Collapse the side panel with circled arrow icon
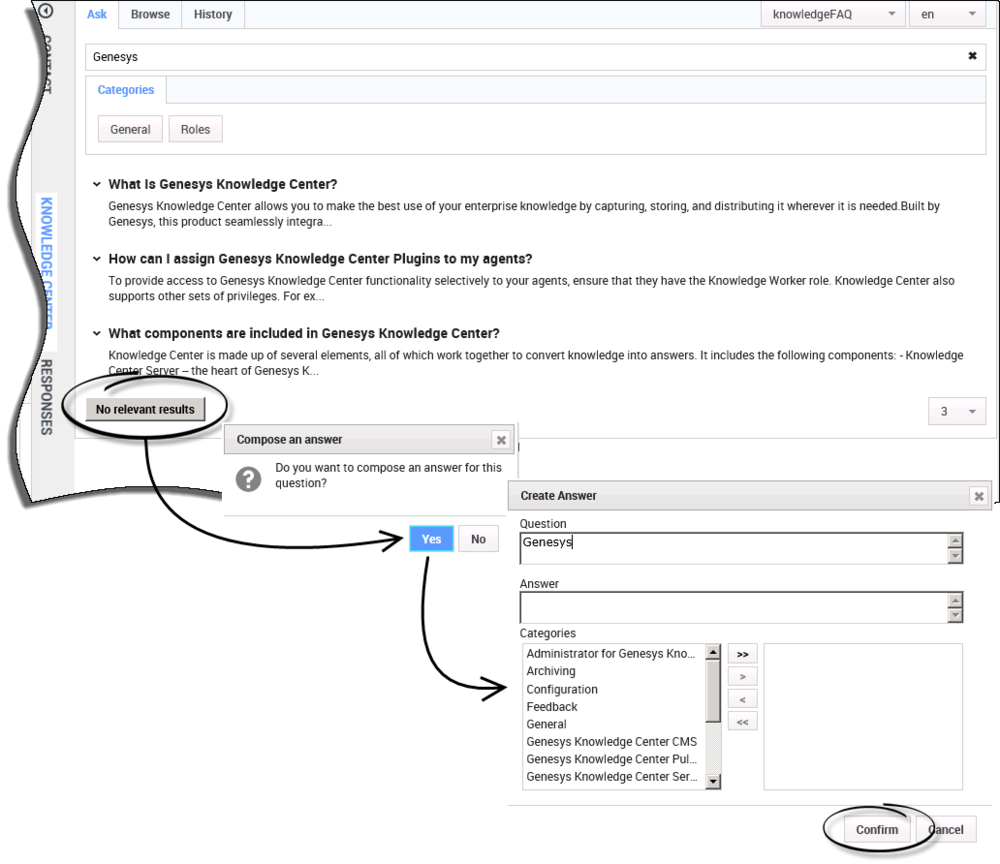1000x864 pixels. click(x=46, y=10)
